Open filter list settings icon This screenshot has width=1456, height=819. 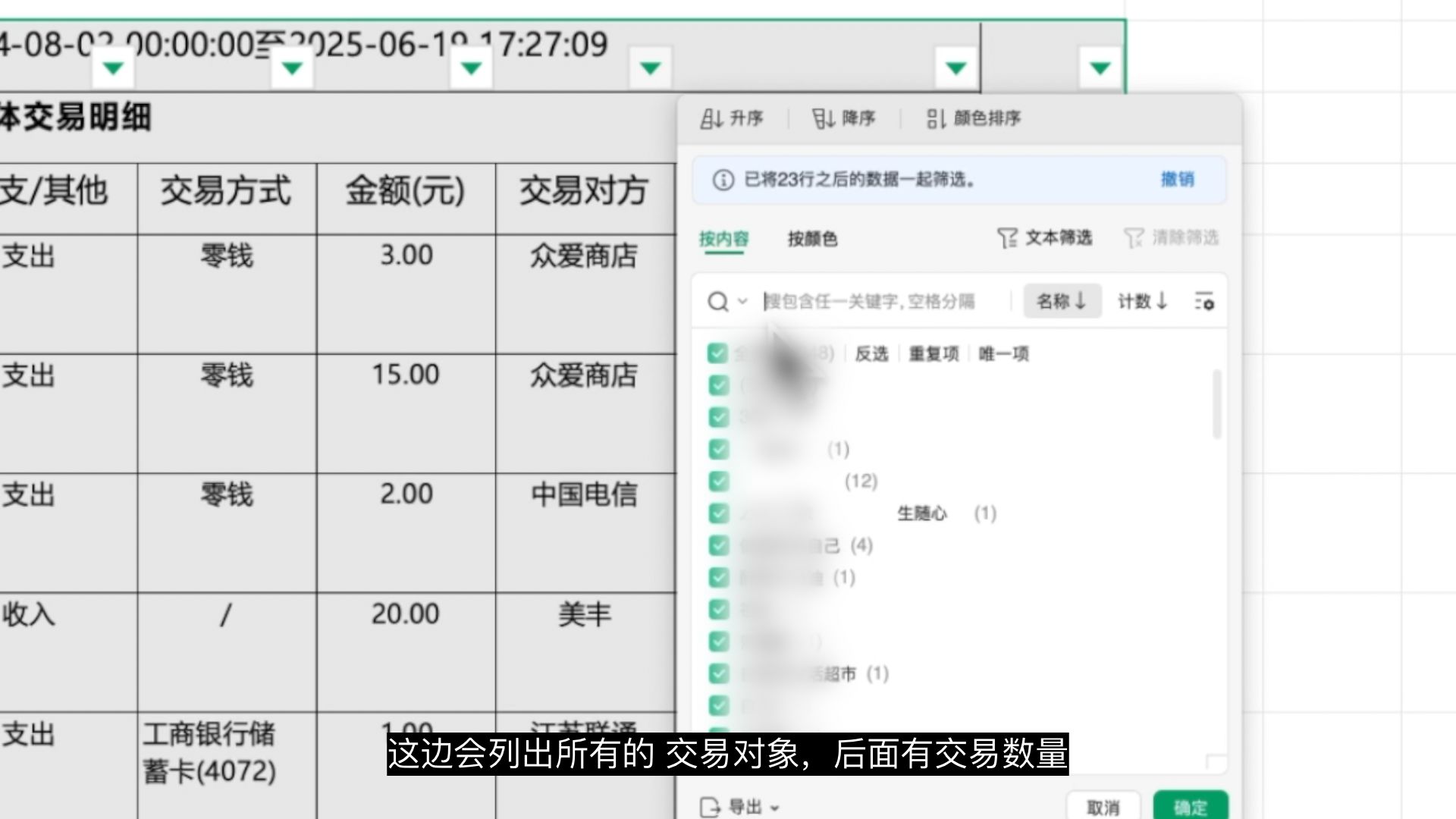pos(1204,302)
